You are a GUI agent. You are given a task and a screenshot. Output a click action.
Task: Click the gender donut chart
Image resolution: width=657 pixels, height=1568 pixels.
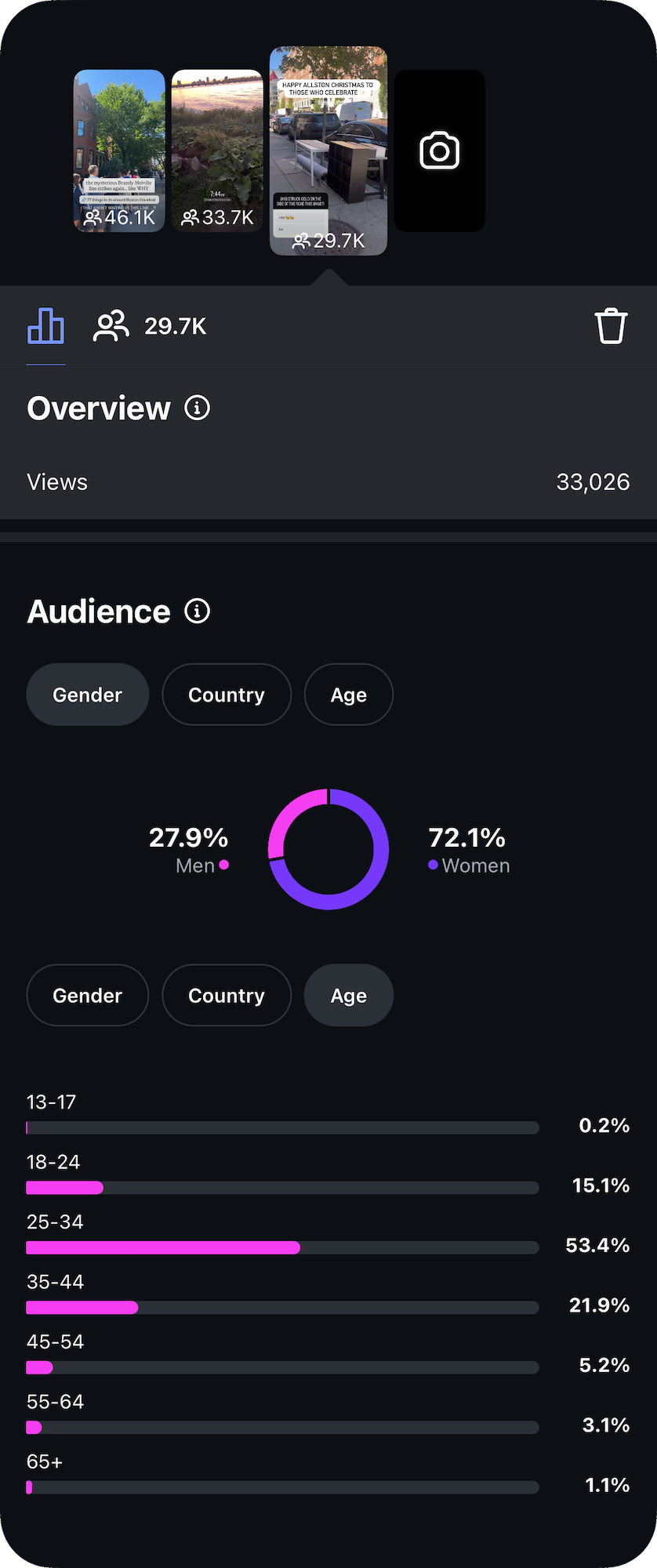pos(328,849)
